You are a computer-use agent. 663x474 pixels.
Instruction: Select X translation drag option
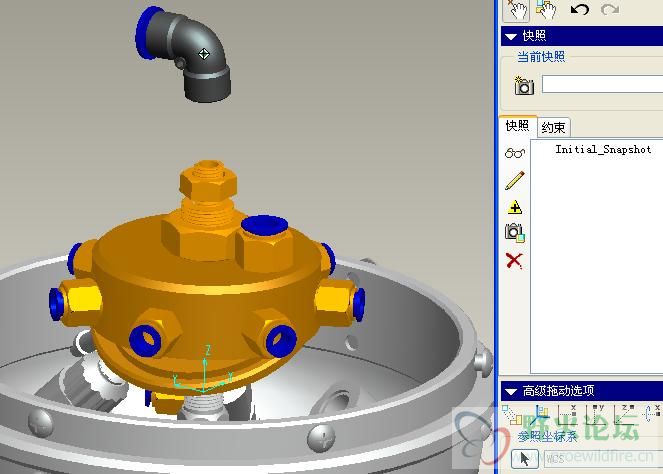[567, 415]
